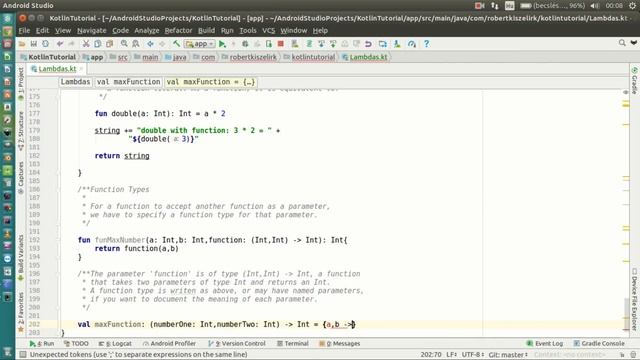Click the 'fun funMaxNumber' line in editor

[213, 240]
